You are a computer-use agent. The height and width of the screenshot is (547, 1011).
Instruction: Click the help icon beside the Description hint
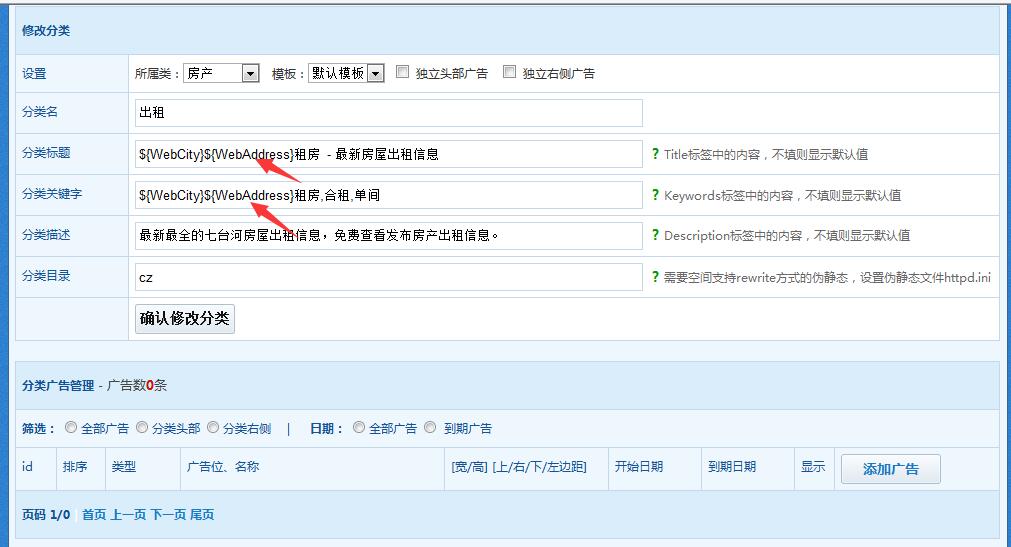click(x=655, y=236)
